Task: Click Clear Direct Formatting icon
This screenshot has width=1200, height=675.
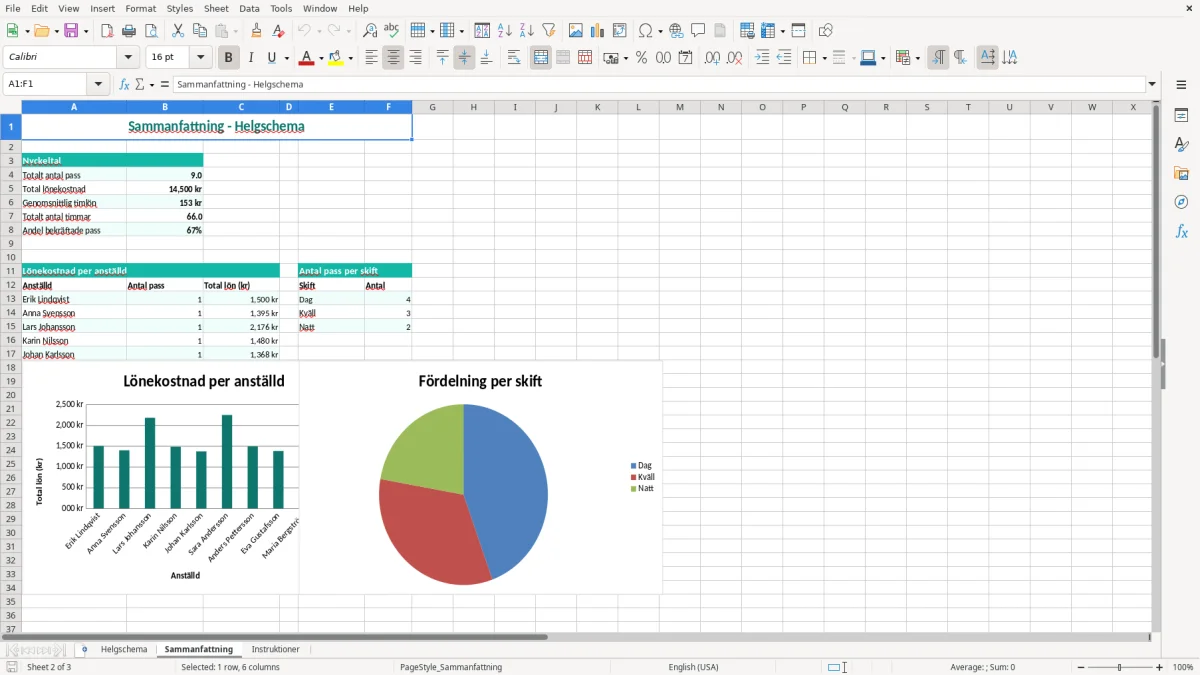Action: pyautogui.click(x=279, y=31)
